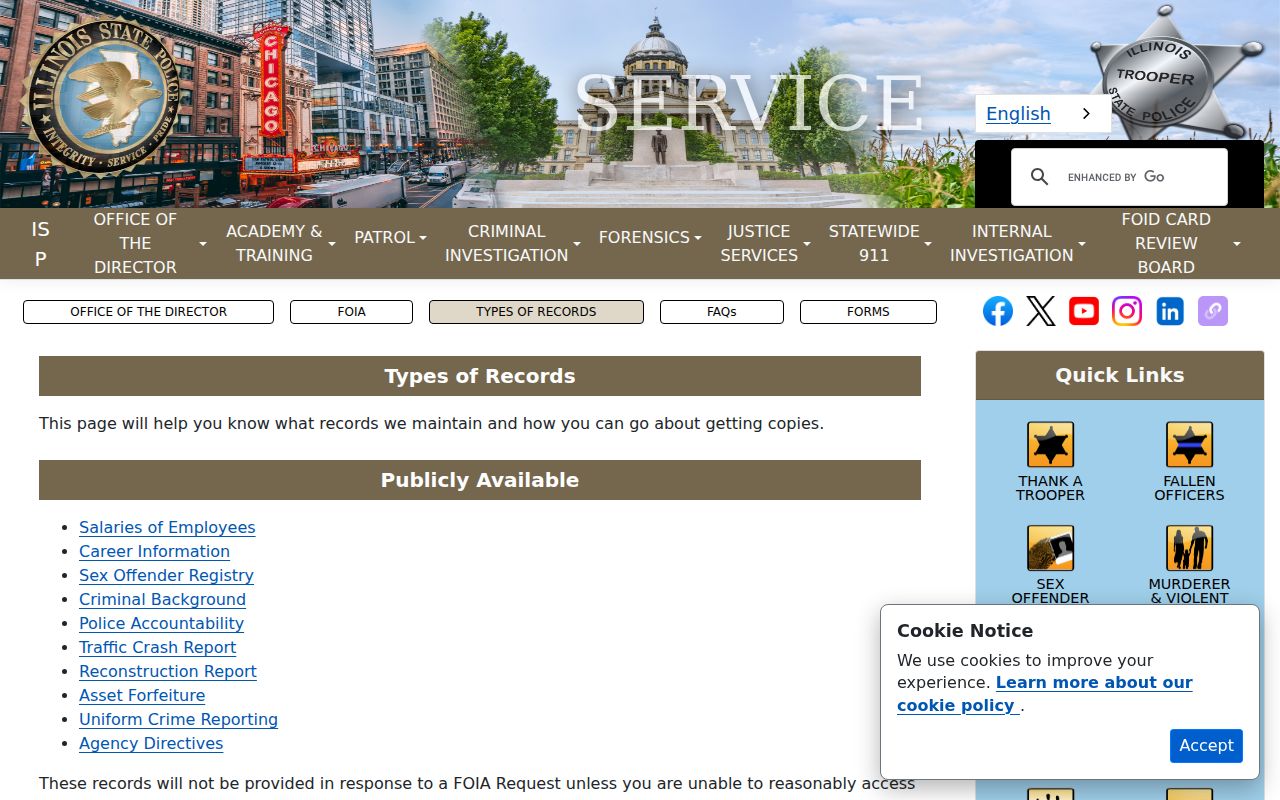Open Uniform Crime Reporting link
Image resolution: width=1280 pixels, height=800 pixels.
178,720
